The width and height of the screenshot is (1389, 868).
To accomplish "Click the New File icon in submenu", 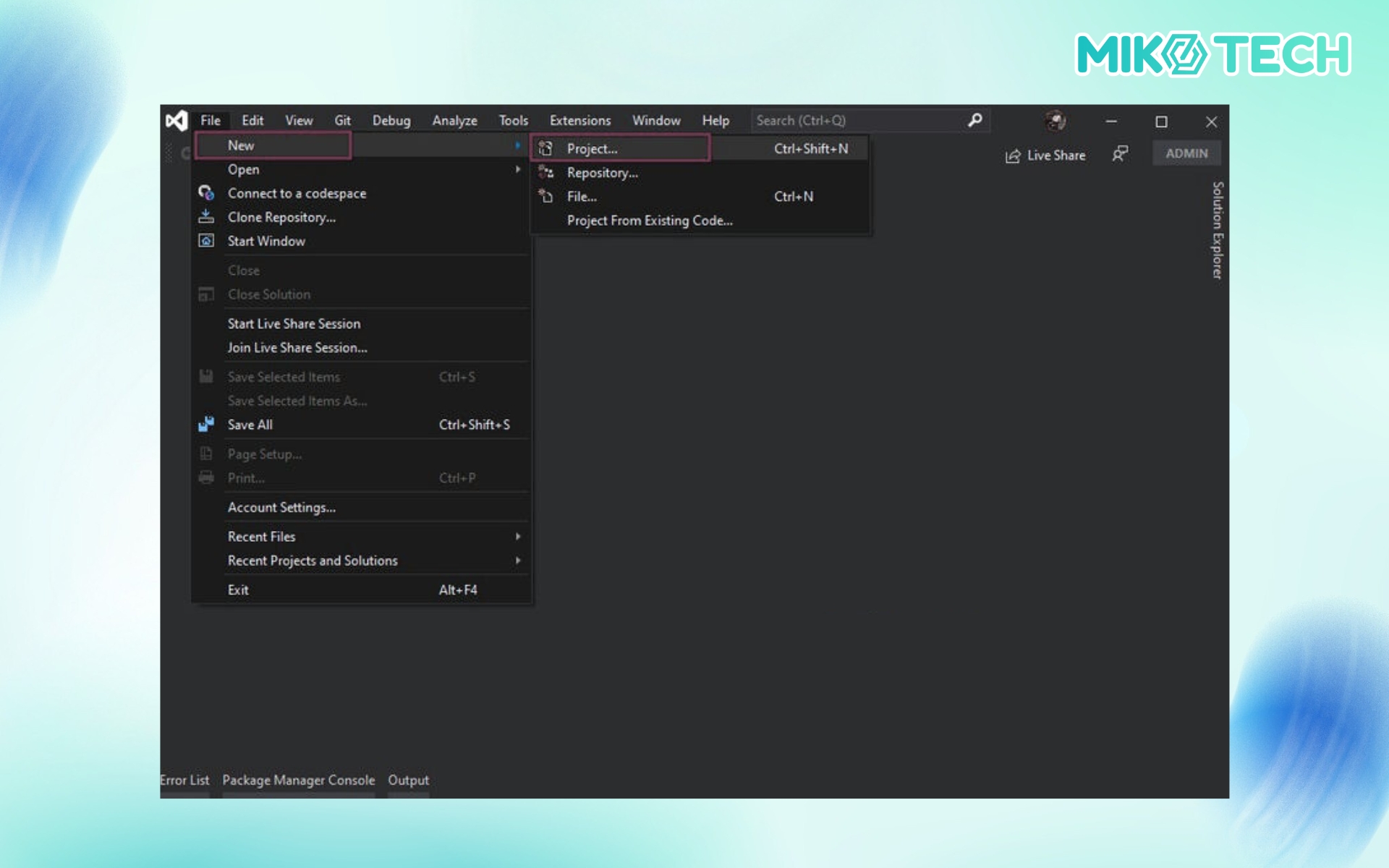I will pyautogui.click(x=545, y=196).
